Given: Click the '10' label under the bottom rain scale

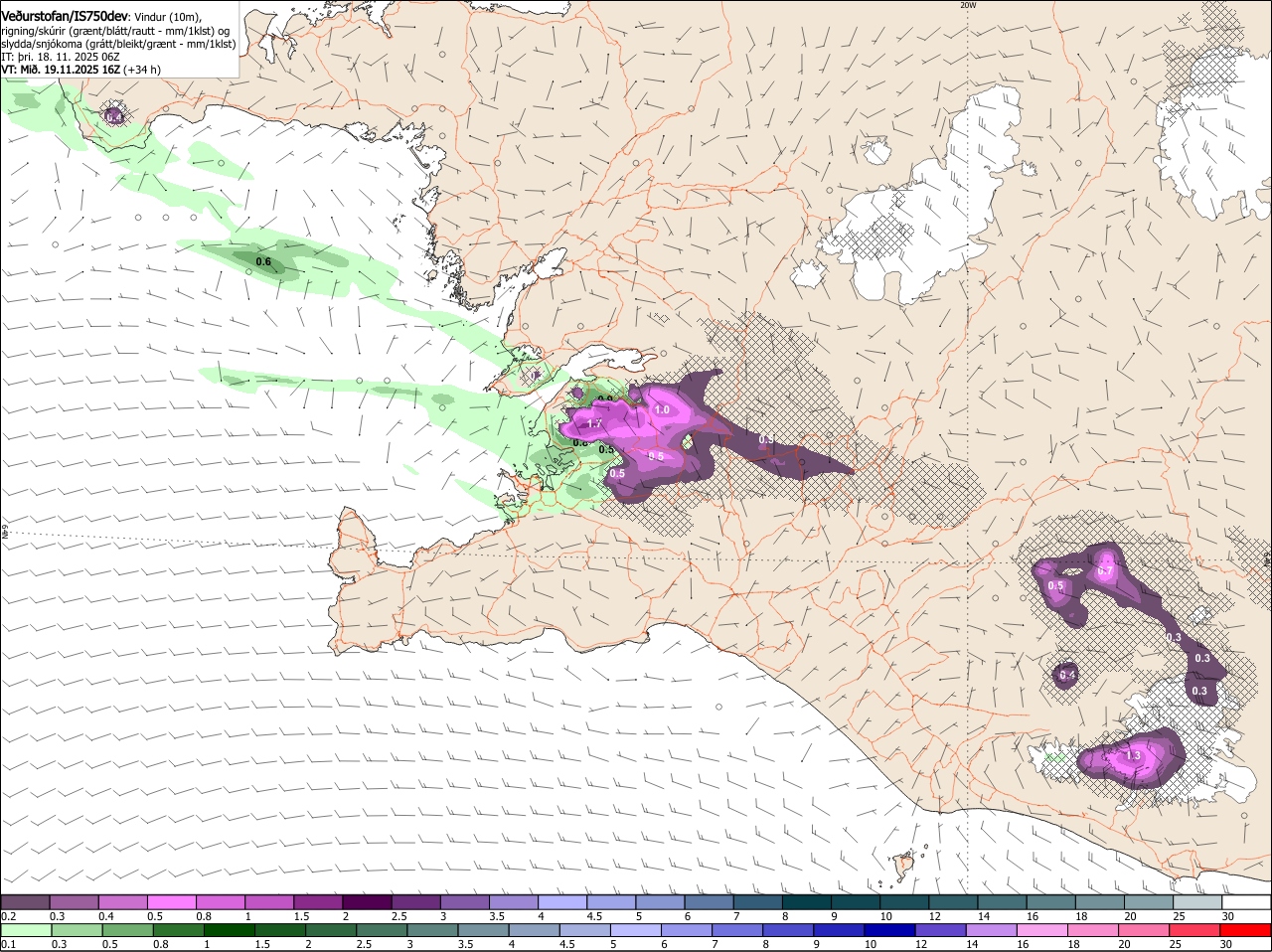Looking at the screenshot, I should (869, 944).
